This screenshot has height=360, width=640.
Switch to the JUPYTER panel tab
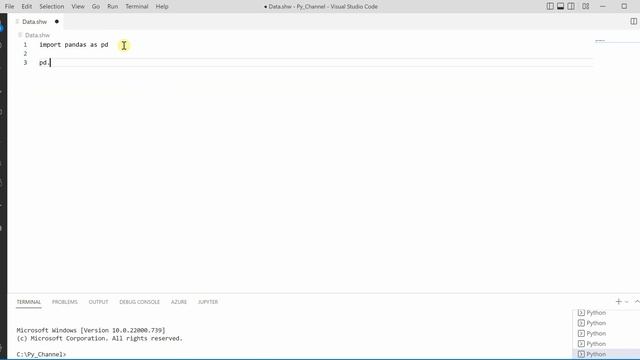(208, 302)
